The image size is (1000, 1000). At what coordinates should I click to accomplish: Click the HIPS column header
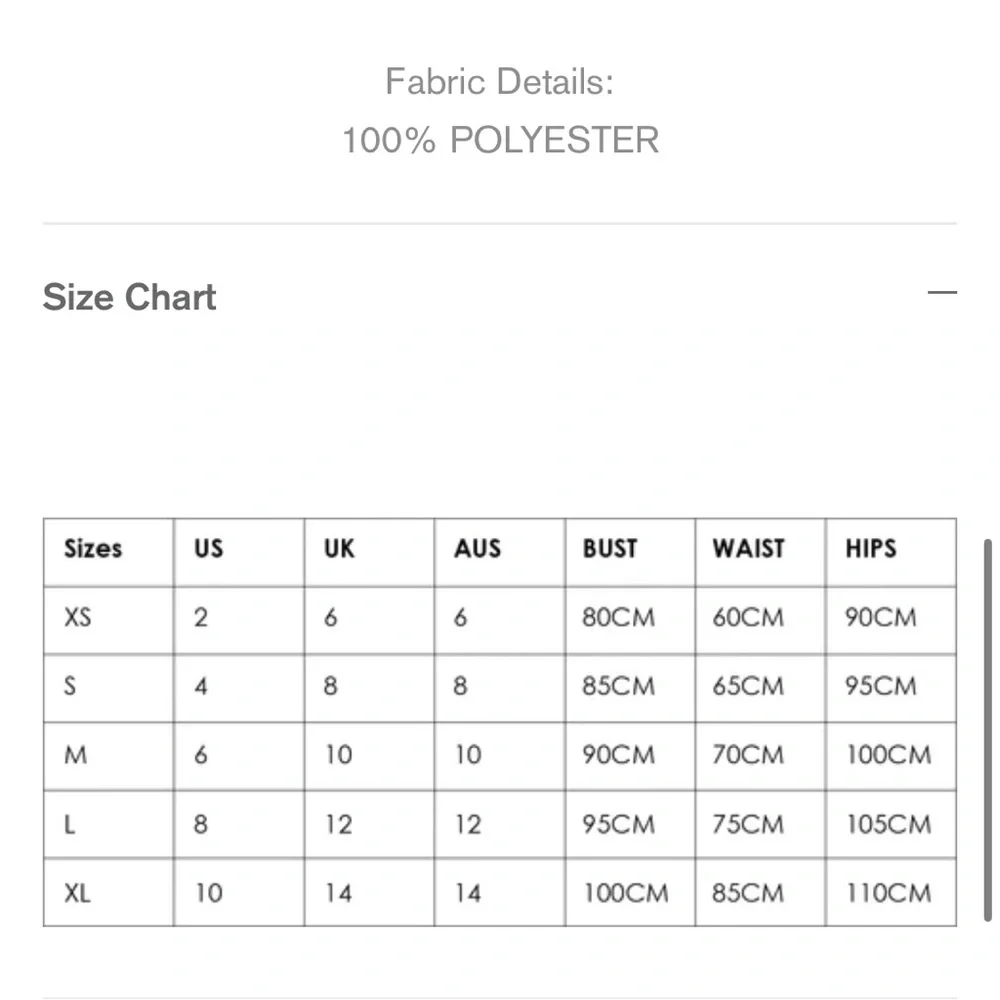pyautogui.click(x=870, y=549)
